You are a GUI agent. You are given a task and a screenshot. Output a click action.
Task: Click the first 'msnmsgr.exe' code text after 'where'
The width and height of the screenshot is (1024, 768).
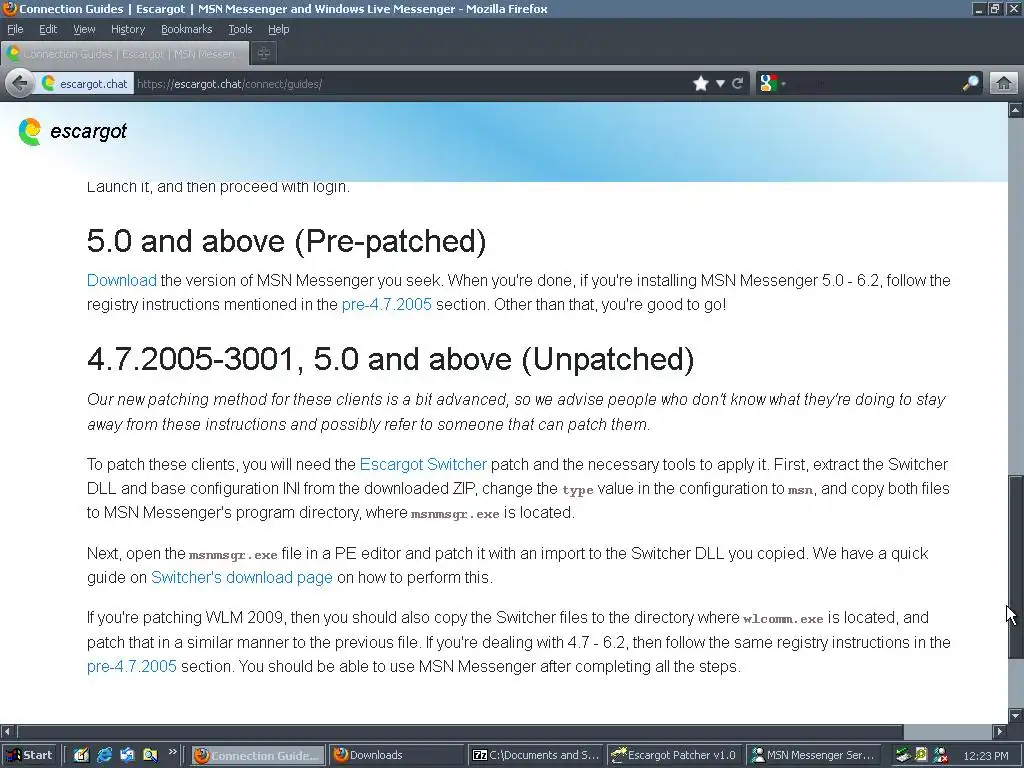coord(455,514)
